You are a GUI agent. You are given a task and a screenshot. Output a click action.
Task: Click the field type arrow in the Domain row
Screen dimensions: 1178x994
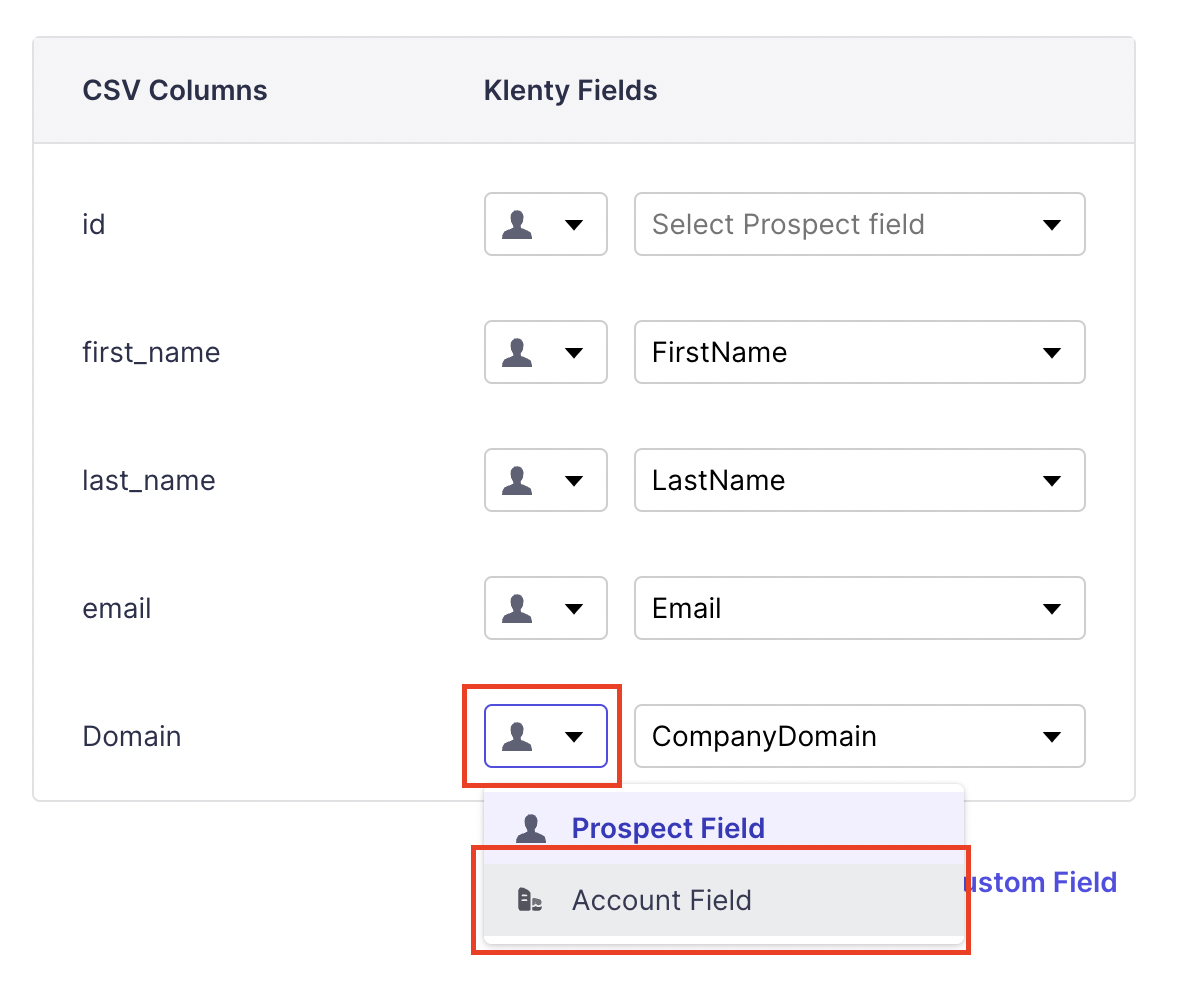[574, 737]
